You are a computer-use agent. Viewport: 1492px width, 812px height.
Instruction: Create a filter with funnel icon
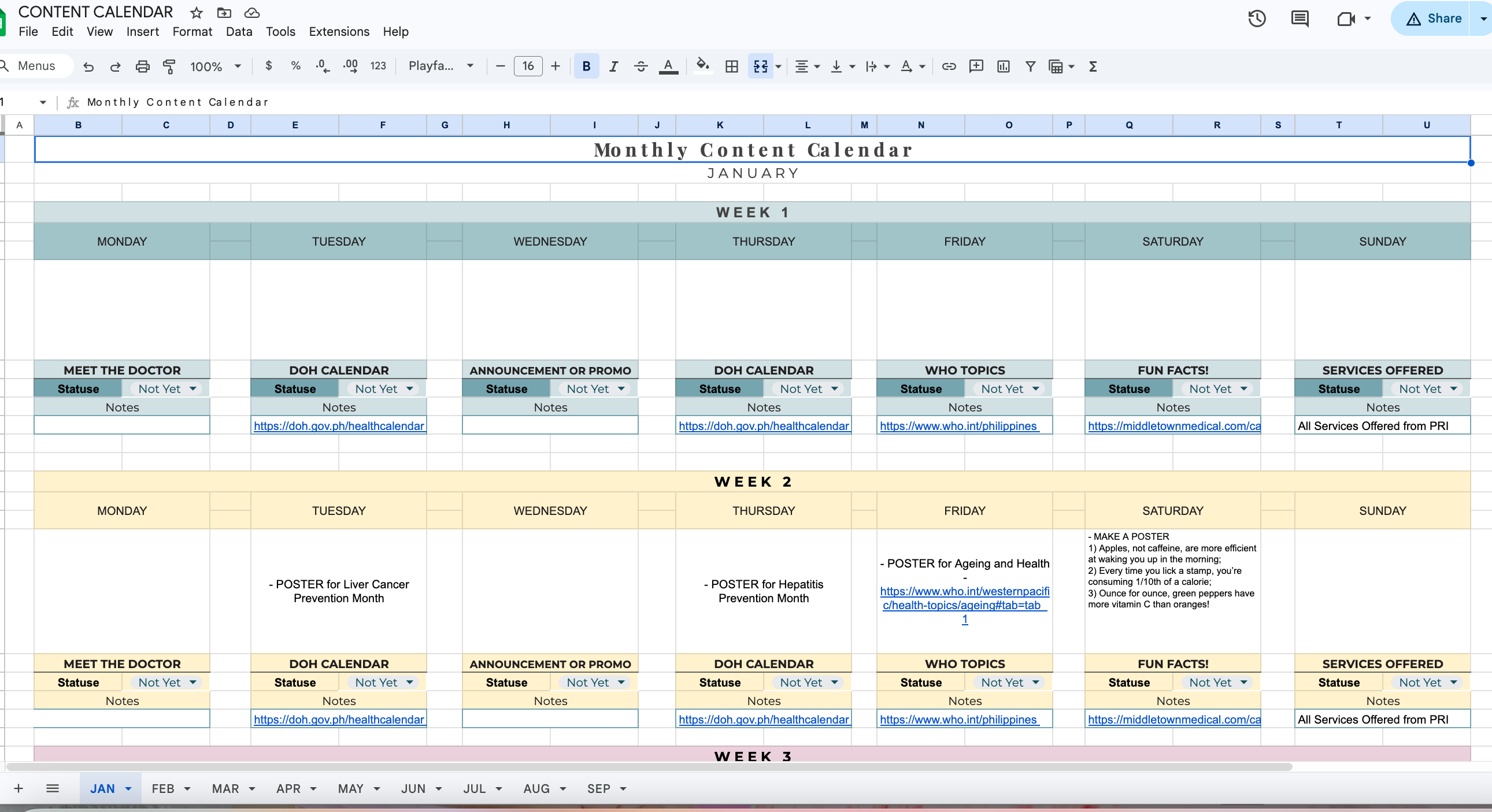pos(1030,66)
